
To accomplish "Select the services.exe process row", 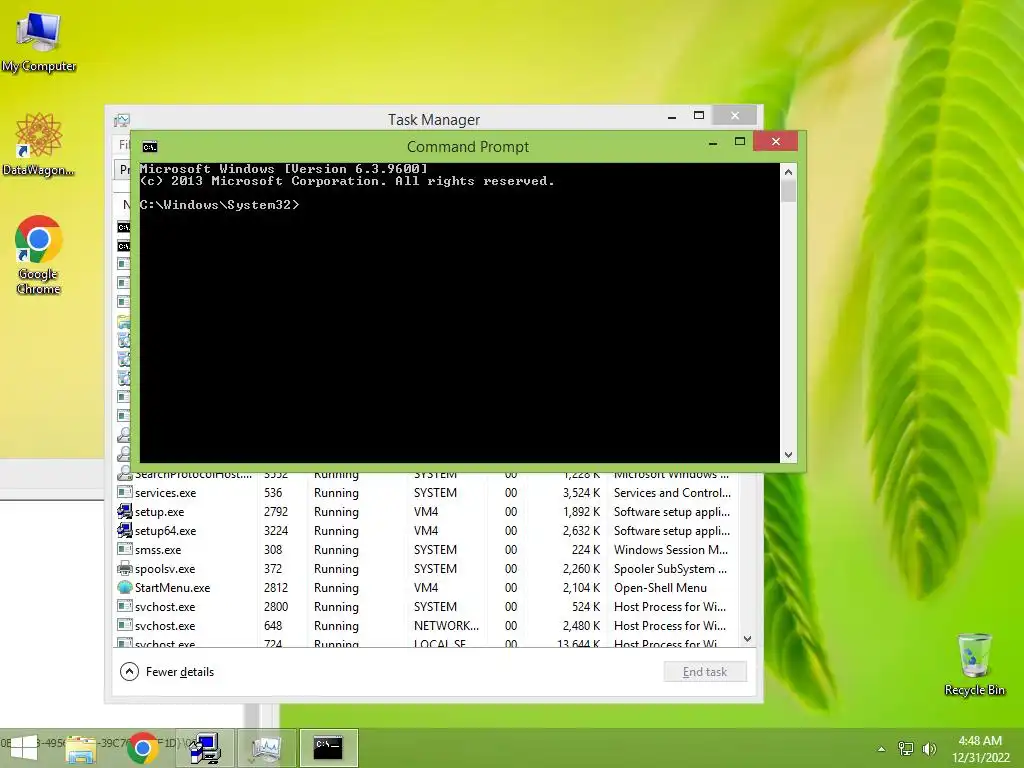I will (x=426, y=492).
